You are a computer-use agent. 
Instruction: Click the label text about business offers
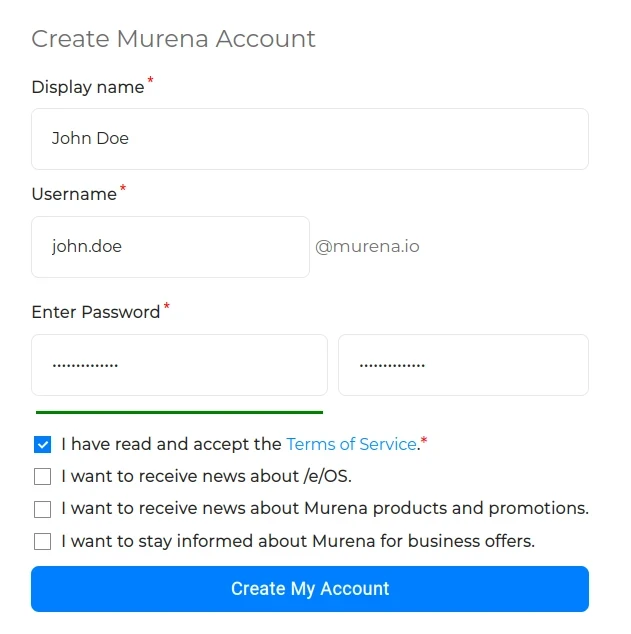pos(298,541)
